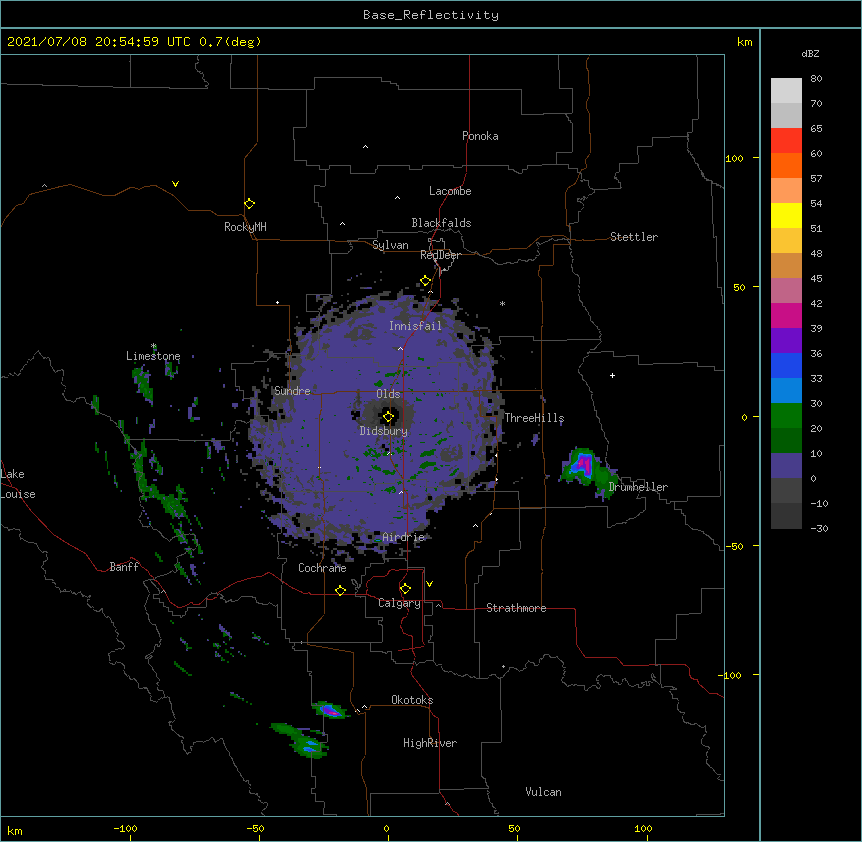This screenshot has width=862, height=842.
Task: Click the -50 tick on the right vertical axis
Action: pyautogui.click(x=734, y=546)
